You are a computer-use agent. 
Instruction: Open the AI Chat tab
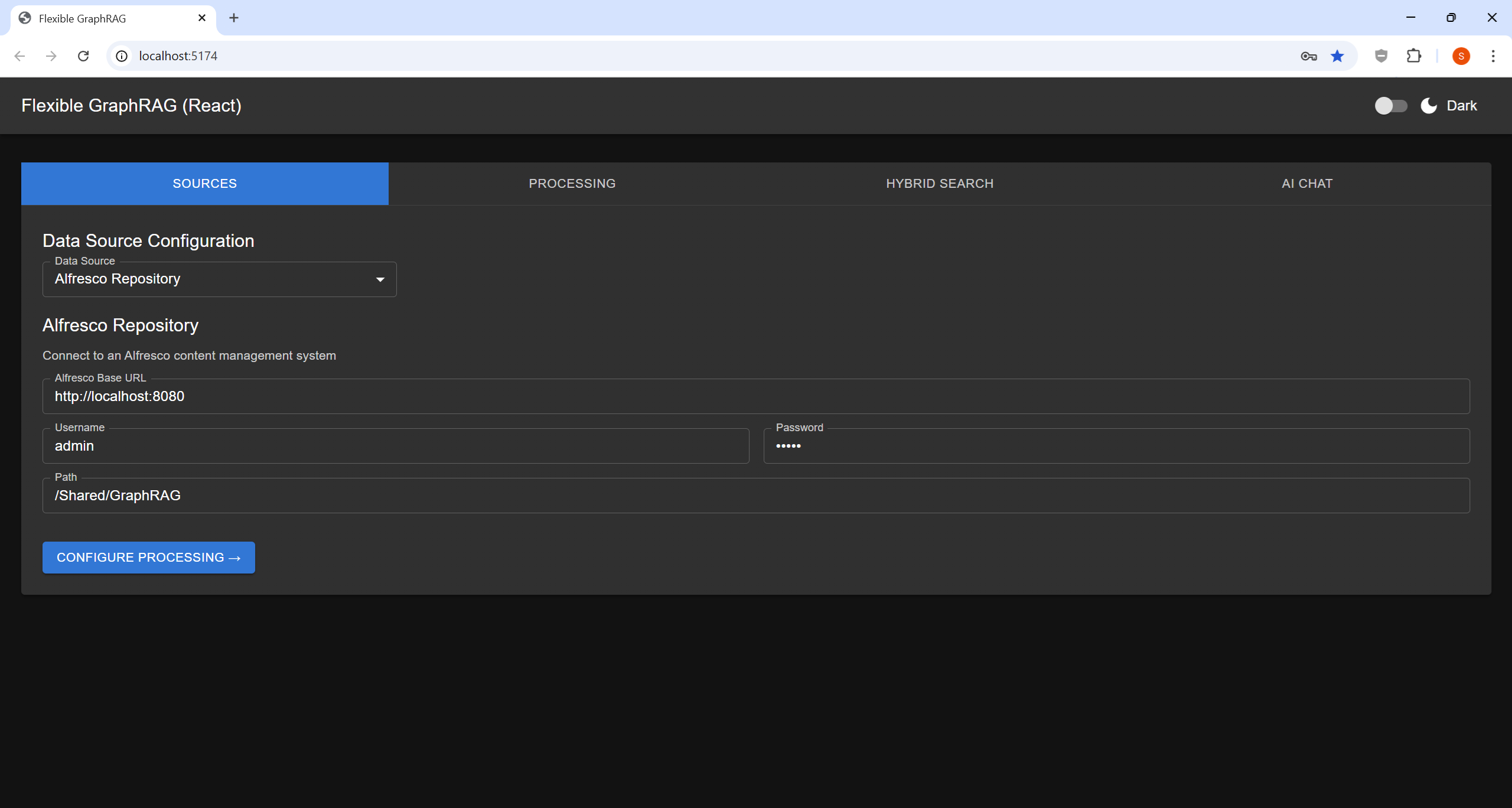pos(1306,183)
